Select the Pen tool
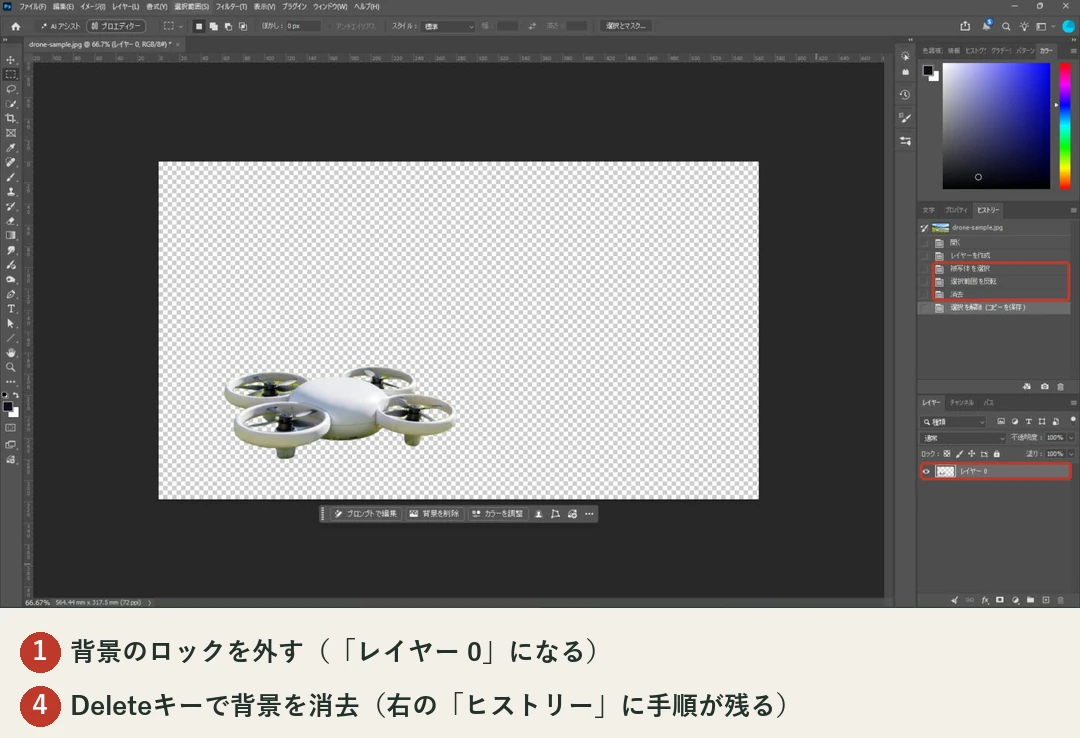 pyautogui.click(x=11, y=294)
